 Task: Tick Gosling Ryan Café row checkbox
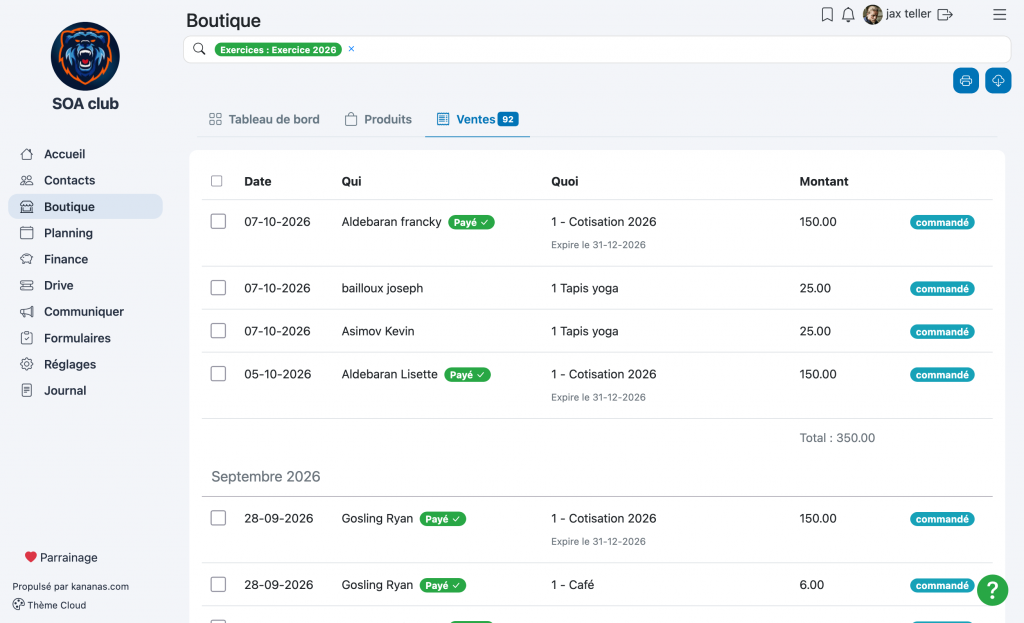(x=218, y=584)
